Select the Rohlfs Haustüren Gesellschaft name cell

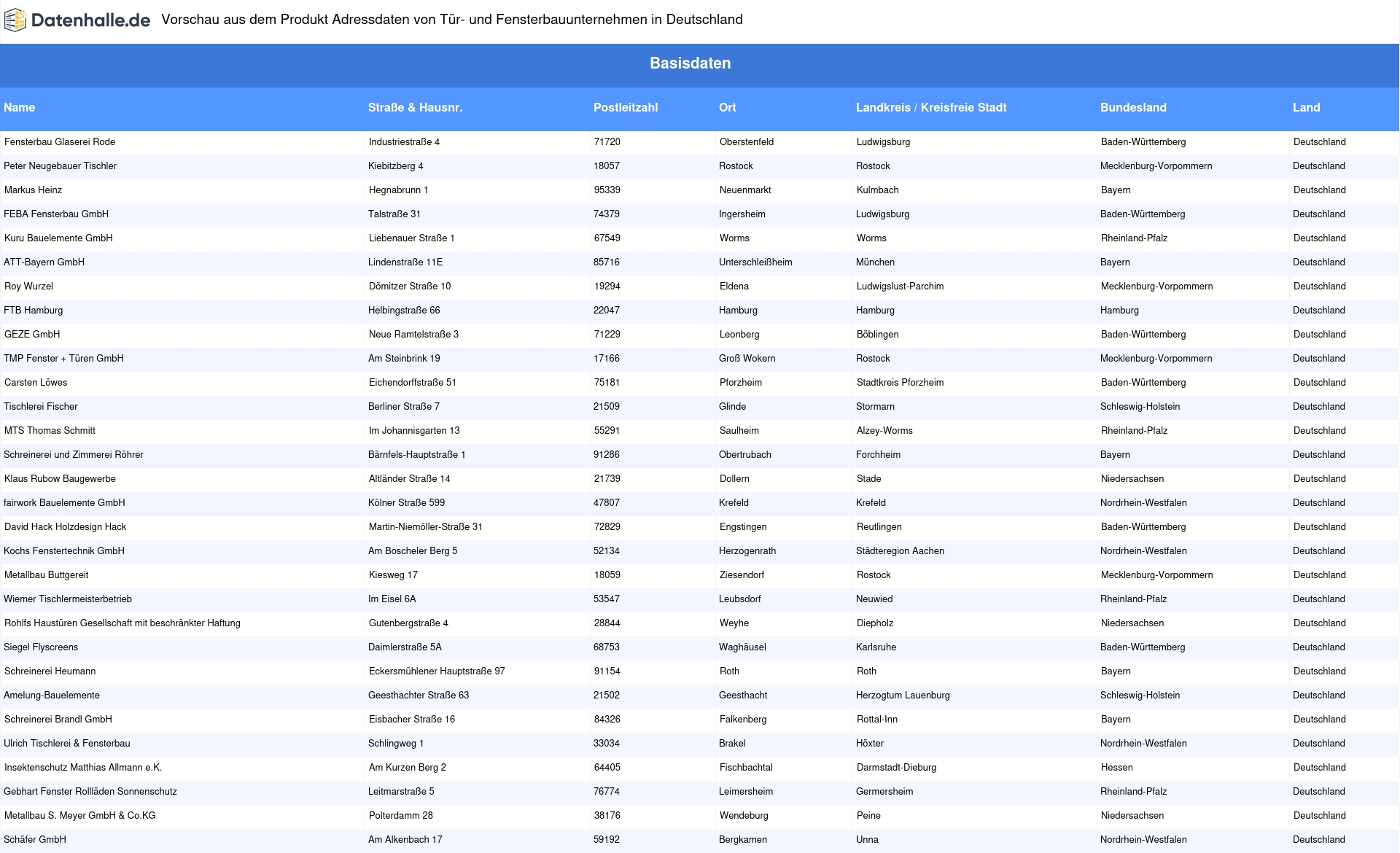(182, 623)
